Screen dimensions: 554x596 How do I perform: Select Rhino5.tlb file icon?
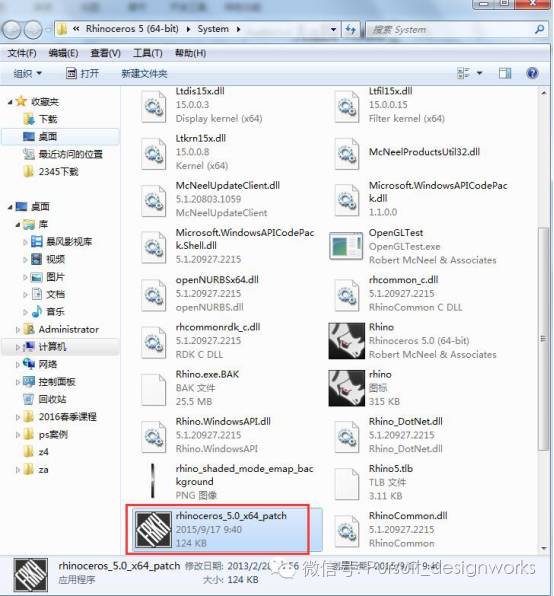click(347, 483)
